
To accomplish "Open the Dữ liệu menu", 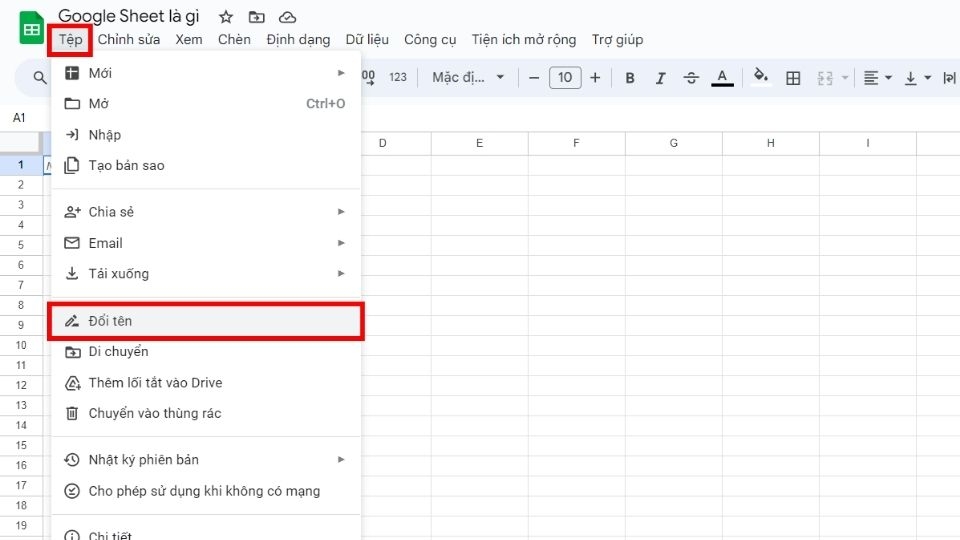I will tap(367, 40).
